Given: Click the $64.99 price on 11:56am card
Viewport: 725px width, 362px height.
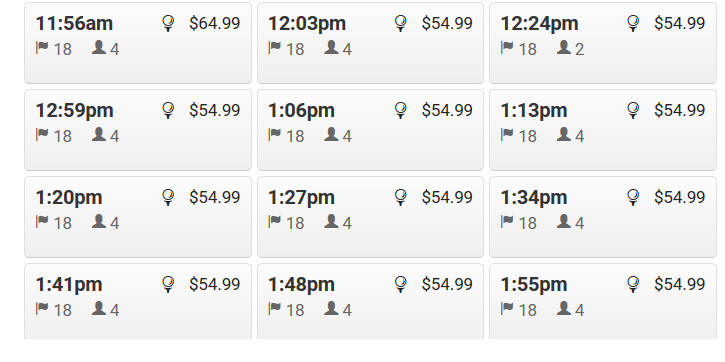Looking at the screenshot, I should (x=215, y=23).
